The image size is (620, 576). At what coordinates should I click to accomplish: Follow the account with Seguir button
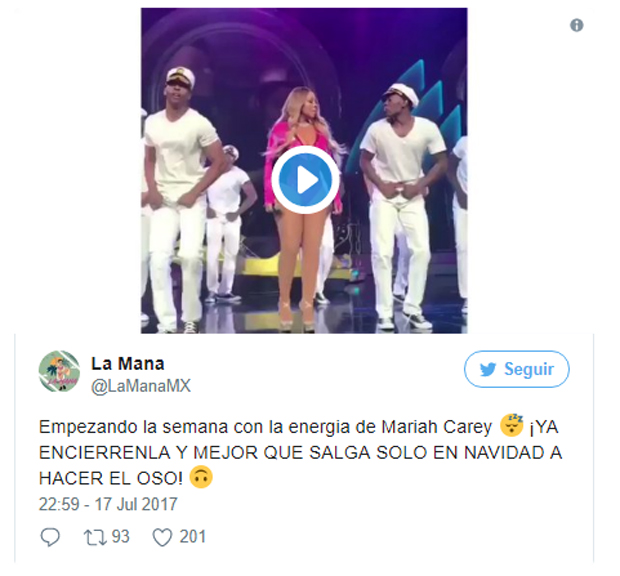point(517,369)
